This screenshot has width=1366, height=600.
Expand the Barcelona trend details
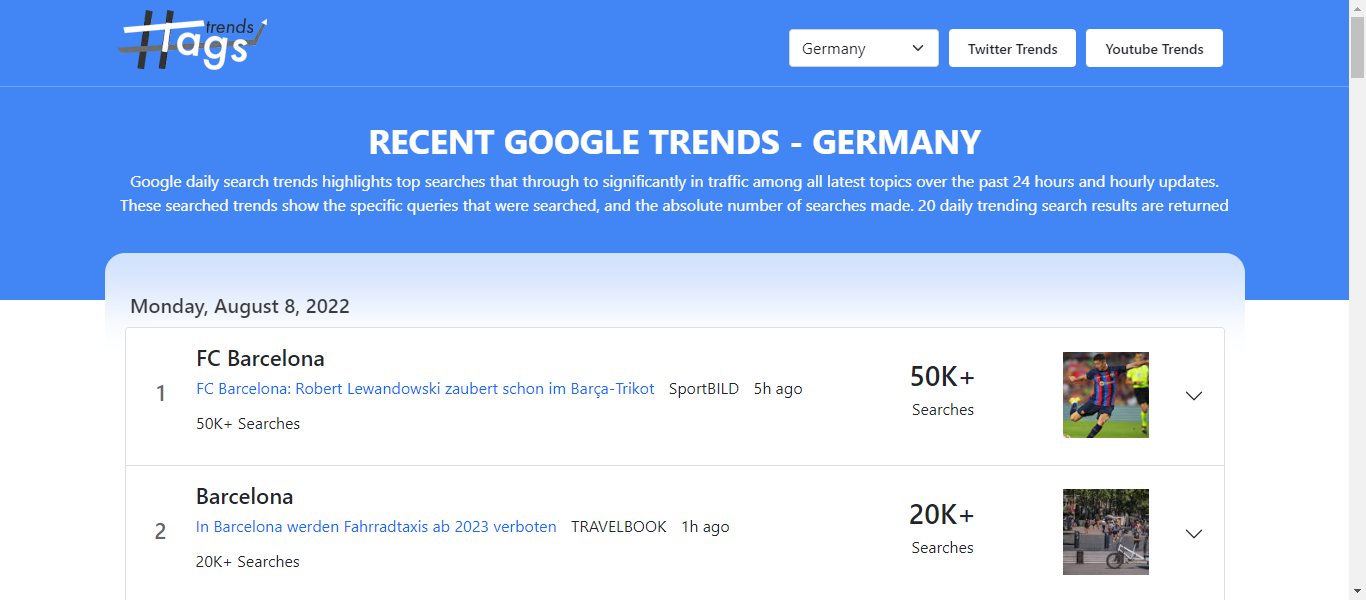pos(1194,534)
